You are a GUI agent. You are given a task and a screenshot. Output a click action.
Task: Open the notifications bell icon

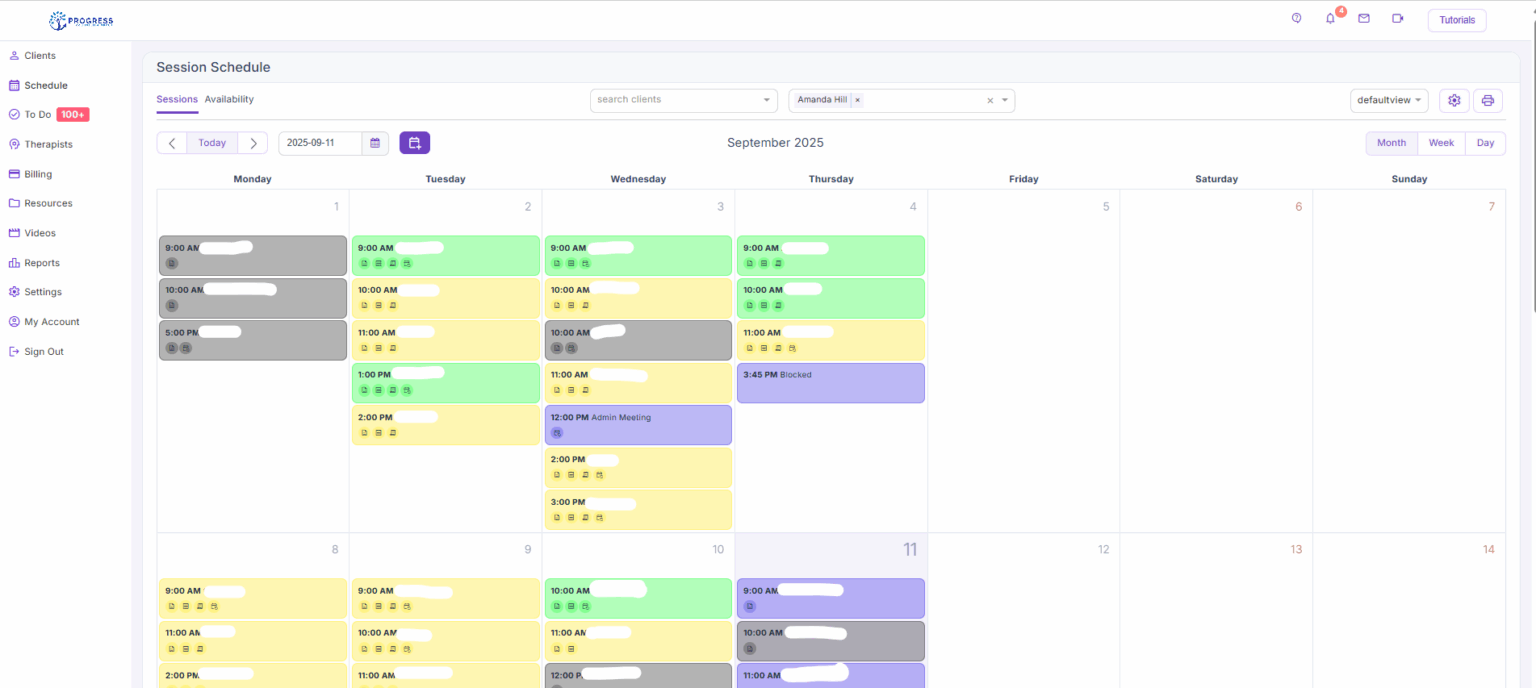[x=1330, y=19]
